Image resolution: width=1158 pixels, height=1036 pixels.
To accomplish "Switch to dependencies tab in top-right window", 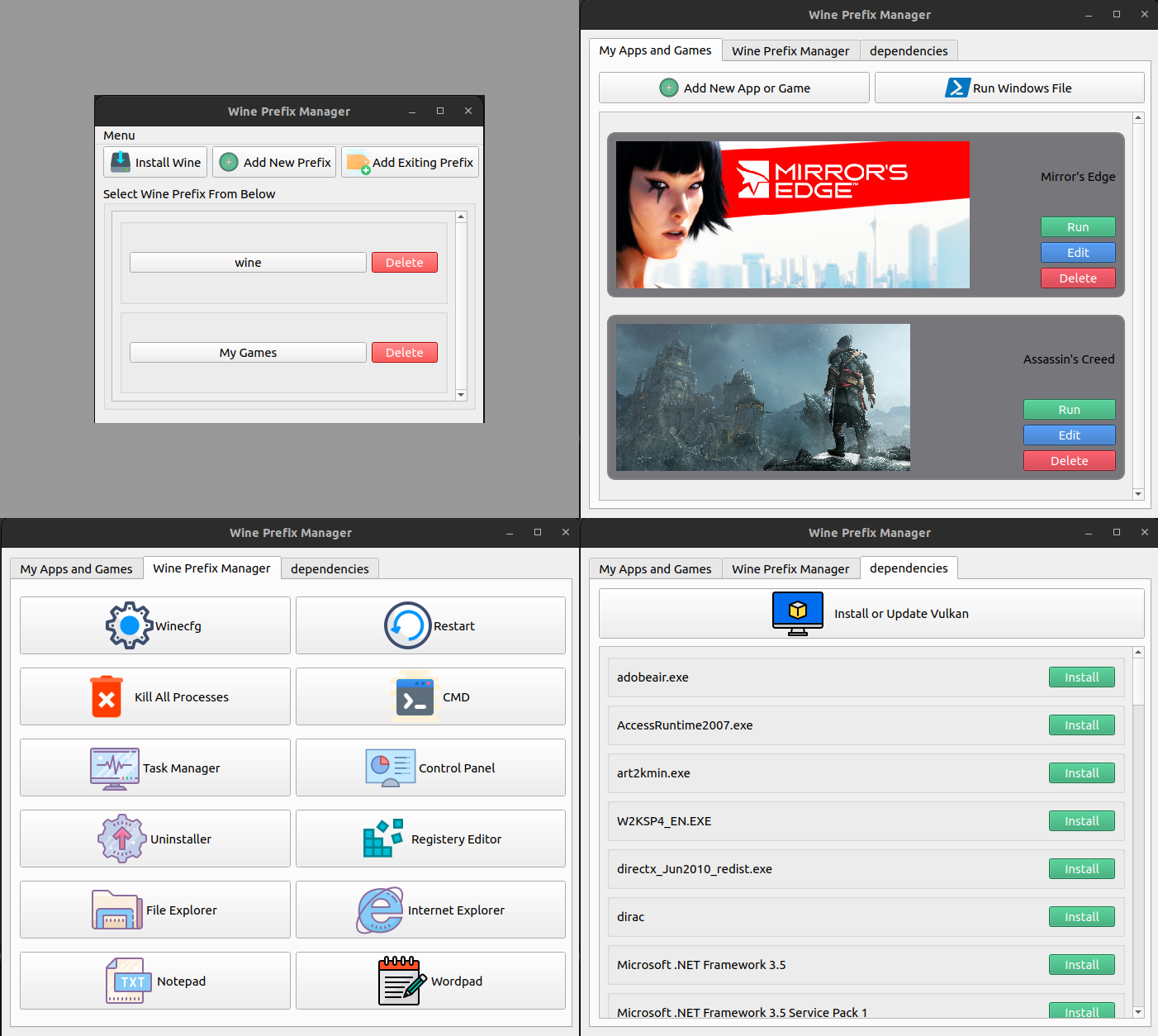I will pyautogui.click(x=909, y=50).
